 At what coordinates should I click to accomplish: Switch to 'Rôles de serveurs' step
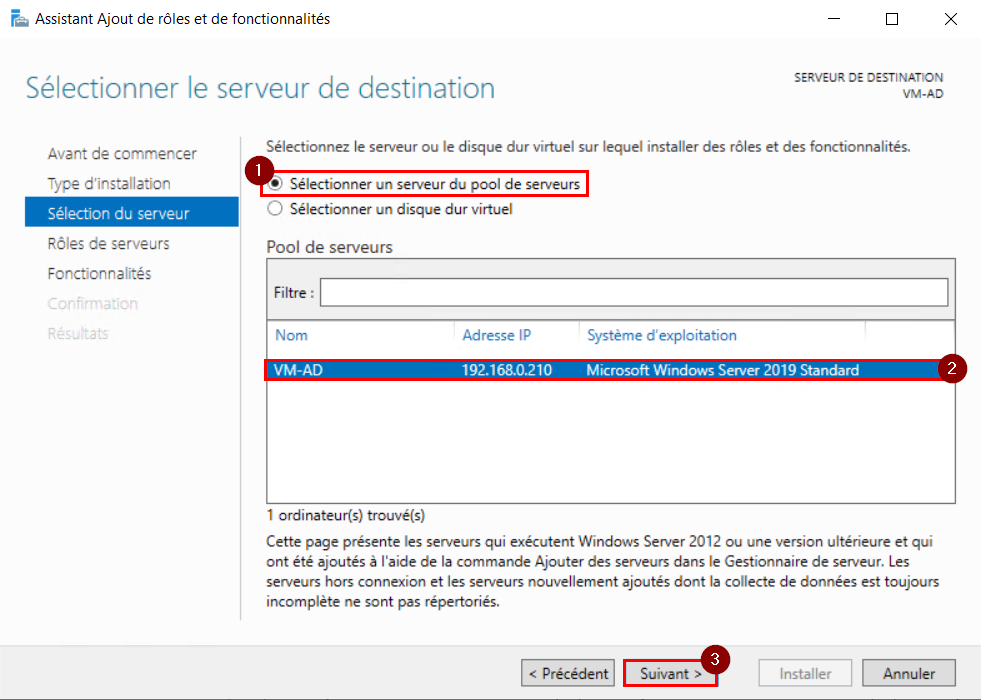108,244
